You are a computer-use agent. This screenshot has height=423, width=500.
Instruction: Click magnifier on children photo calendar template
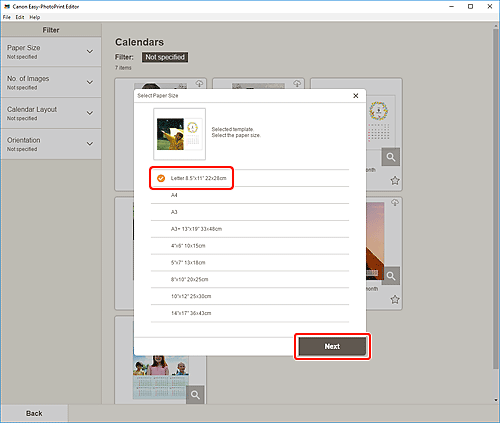pyautogui.click(x=195, y=395)
